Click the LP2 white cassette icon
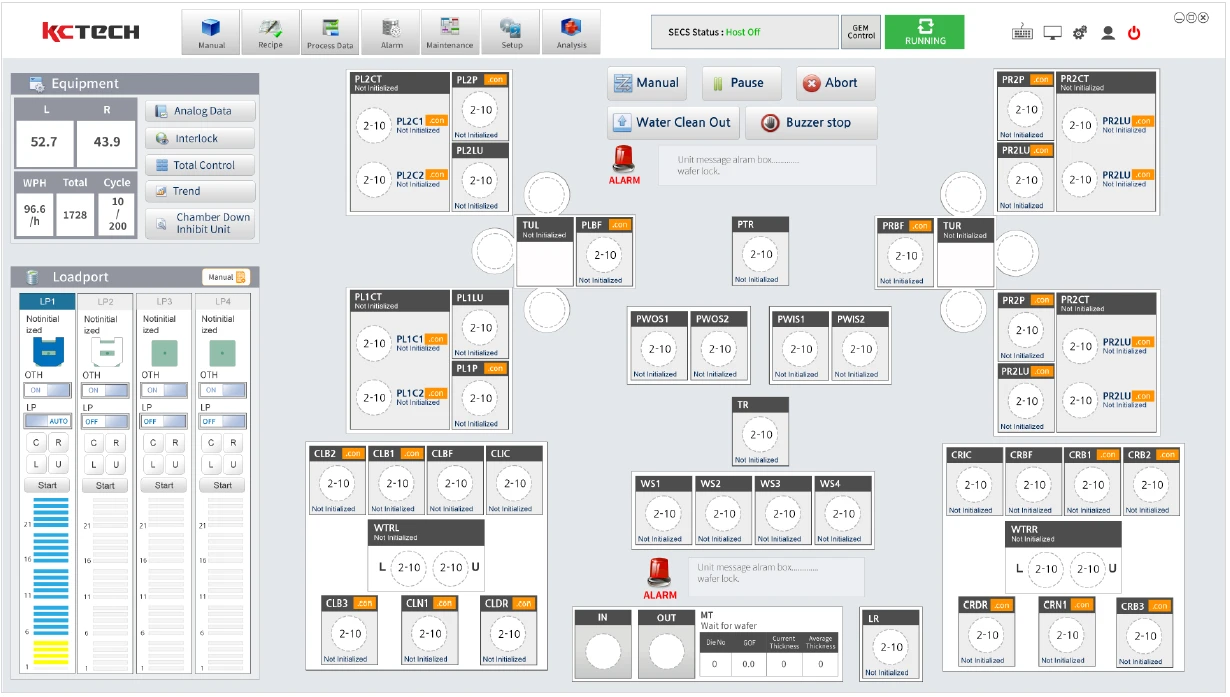The width and height of the screenshot is (1230, 697). [106, 351]
